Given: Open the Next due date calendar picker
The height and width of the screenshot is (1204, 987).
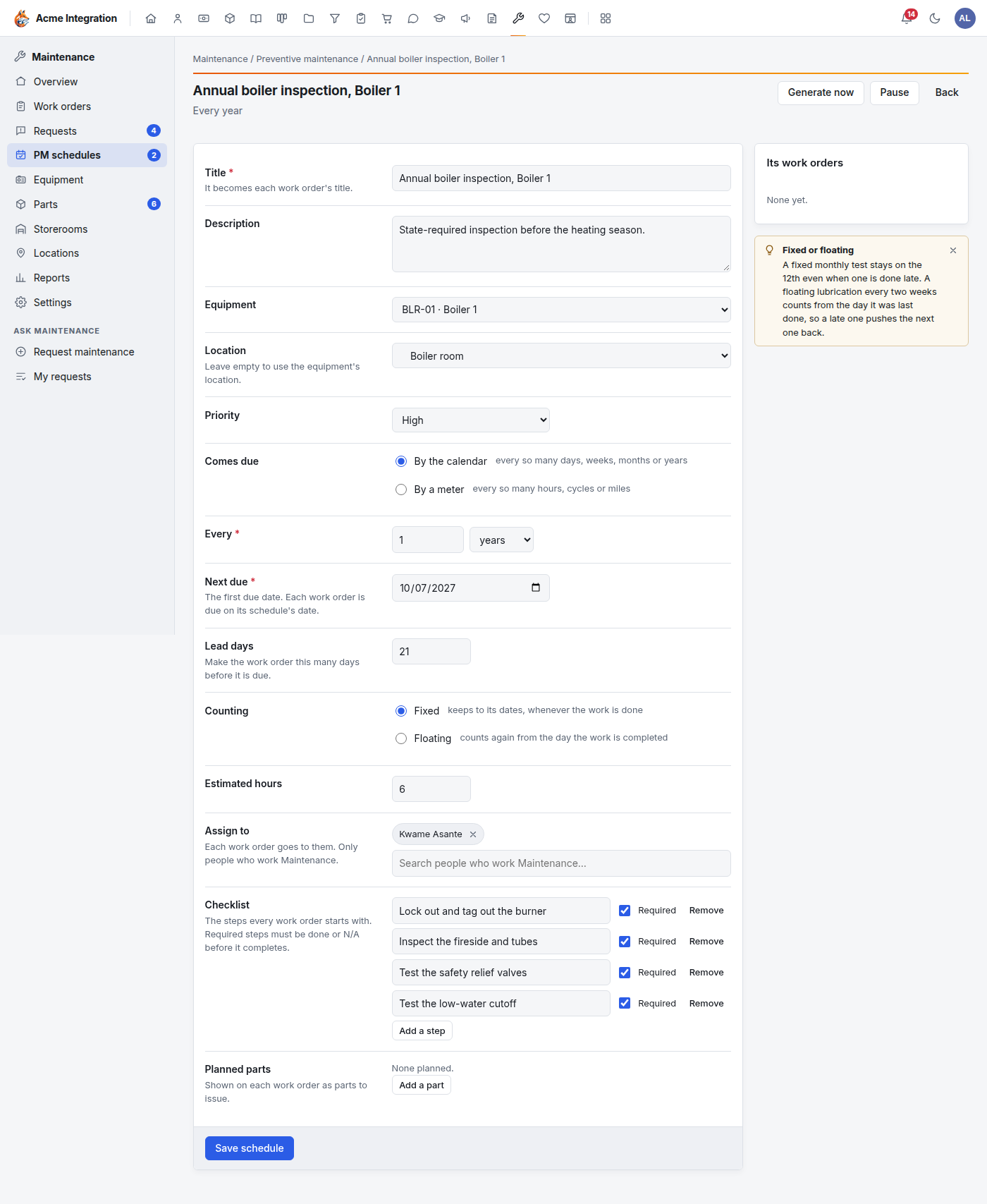Looking at the screenshot, I should (x=536, y=588).
